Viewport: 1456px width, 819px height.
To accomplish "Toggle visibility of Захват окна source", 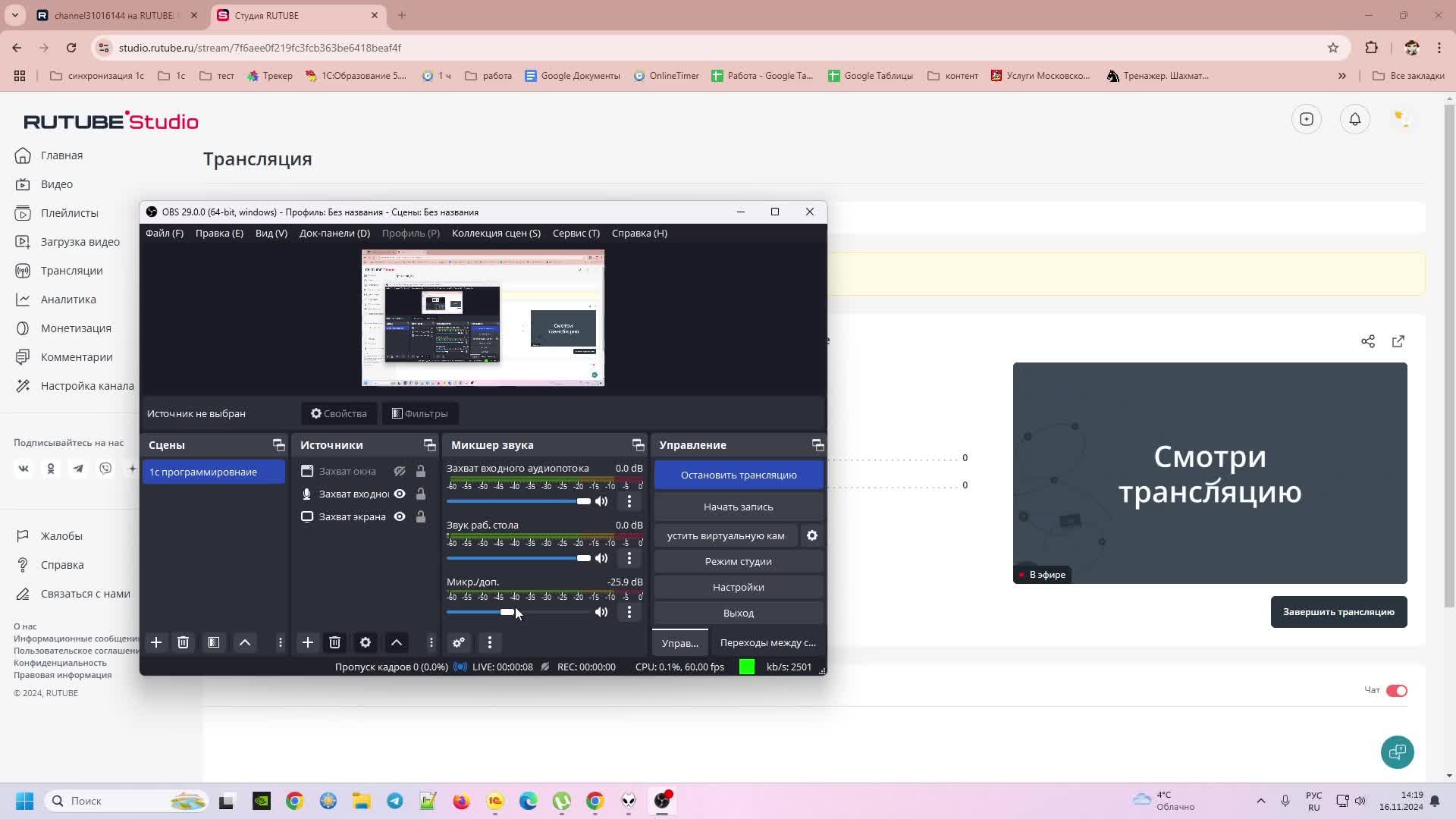I will coord(400,471).
